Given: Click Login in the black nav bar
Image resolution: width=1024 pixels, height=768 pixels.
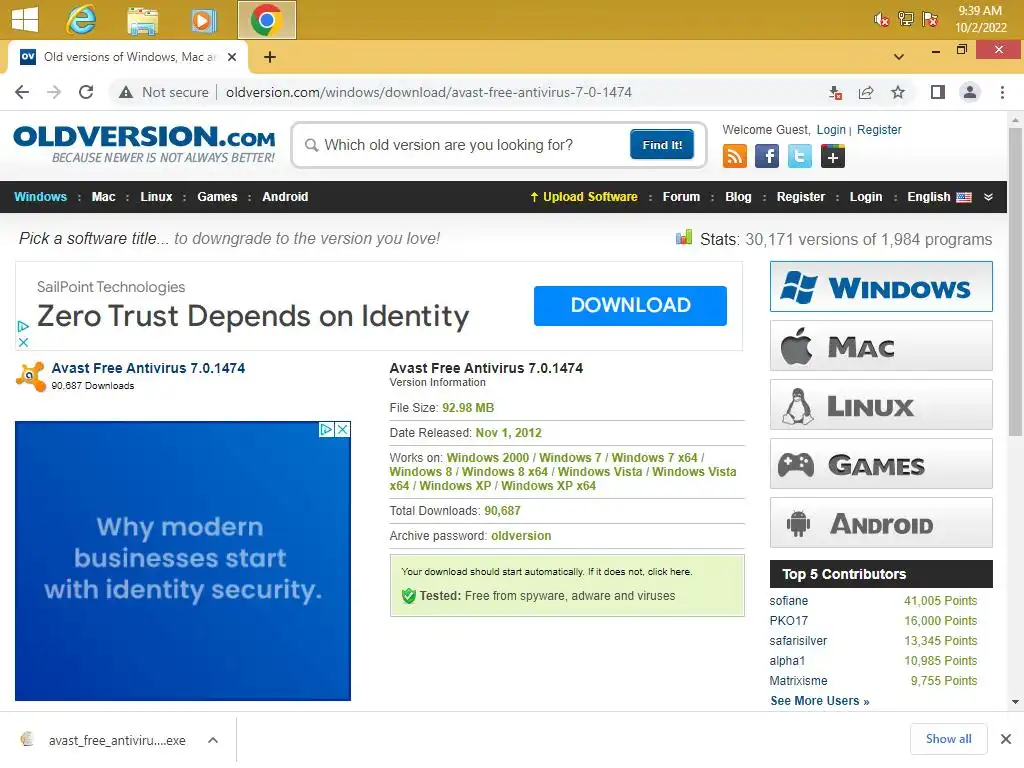Looking at the screenshot, I should pos(866,197).
